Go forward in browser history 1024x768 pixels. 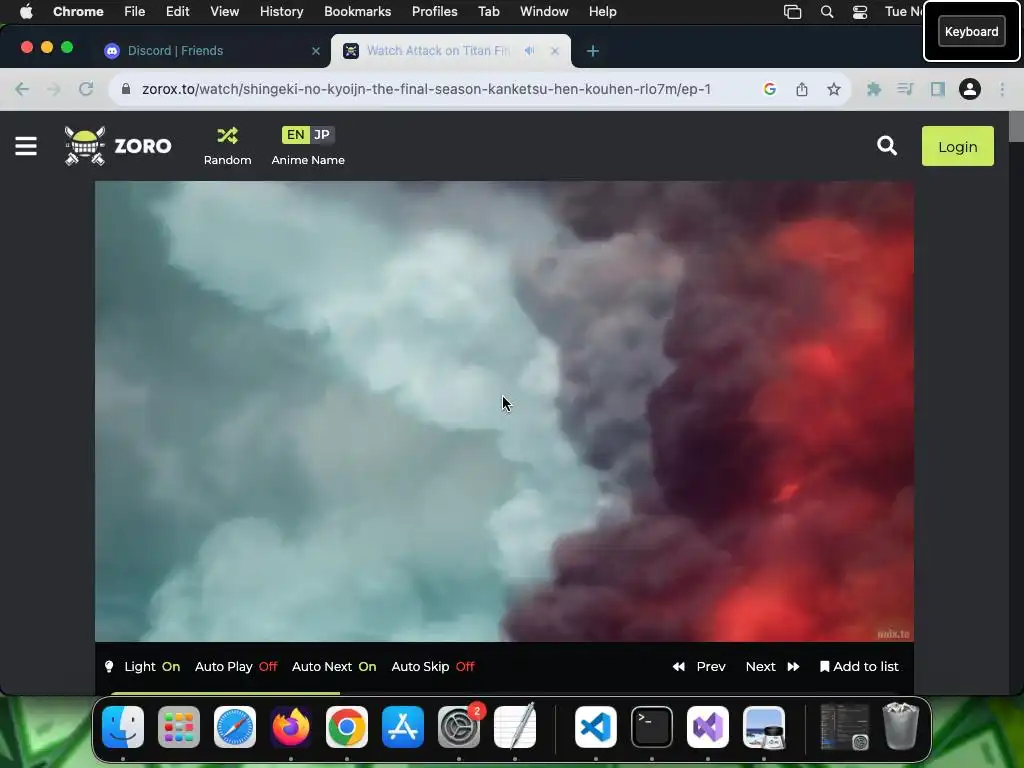[54, 89]
